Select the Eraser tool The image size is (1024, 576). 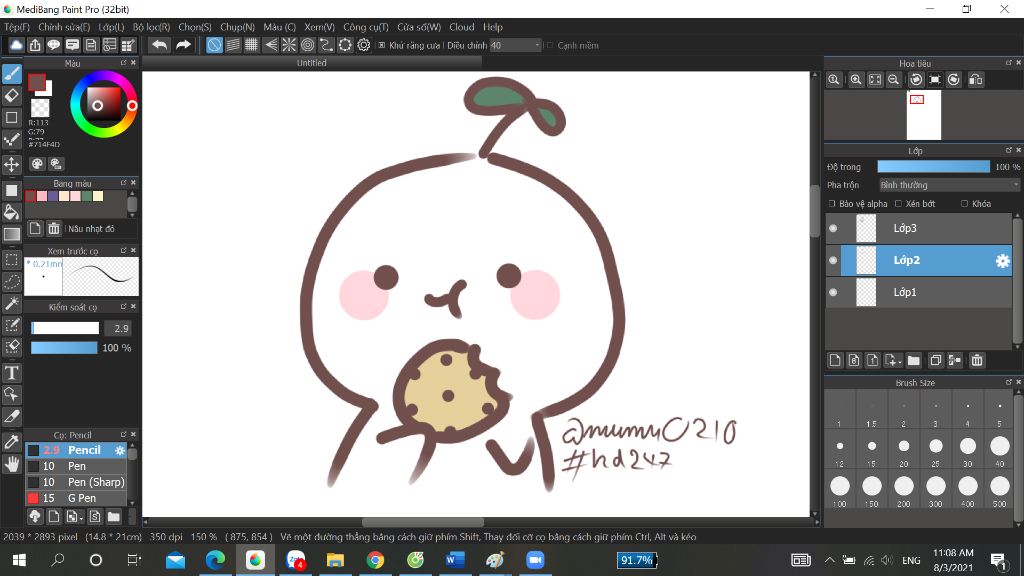point(12,95)
